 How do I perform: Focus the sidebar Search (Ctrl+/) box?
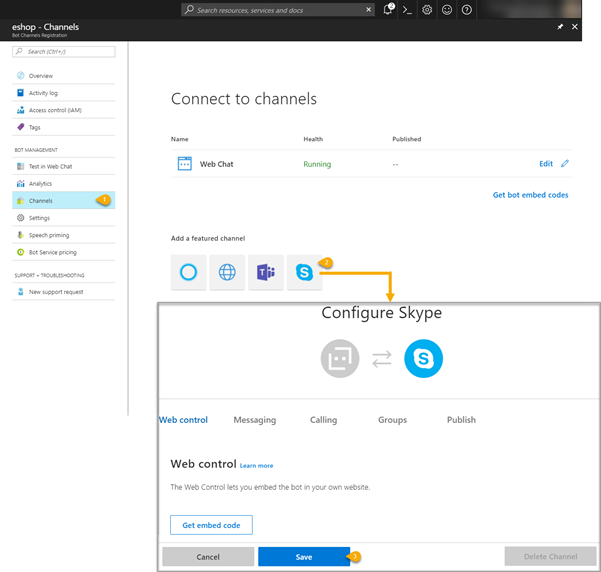pos(64,51)
